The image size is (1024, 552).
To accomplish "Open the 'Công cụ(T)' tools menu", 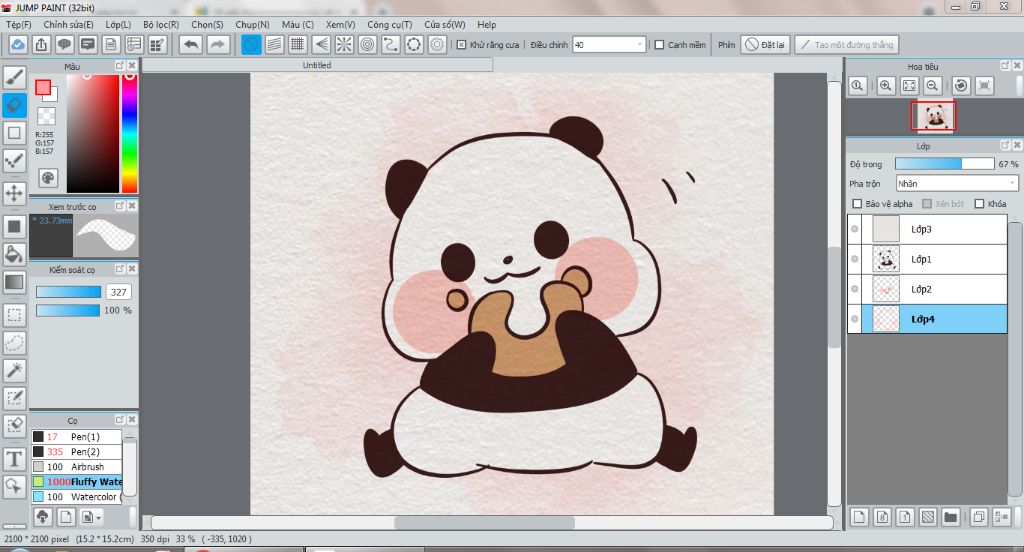I will (389, 24).
